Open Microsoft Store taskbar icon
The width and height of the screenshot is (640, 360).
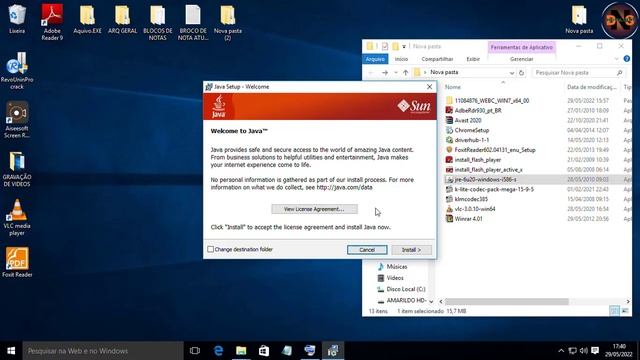264,351
